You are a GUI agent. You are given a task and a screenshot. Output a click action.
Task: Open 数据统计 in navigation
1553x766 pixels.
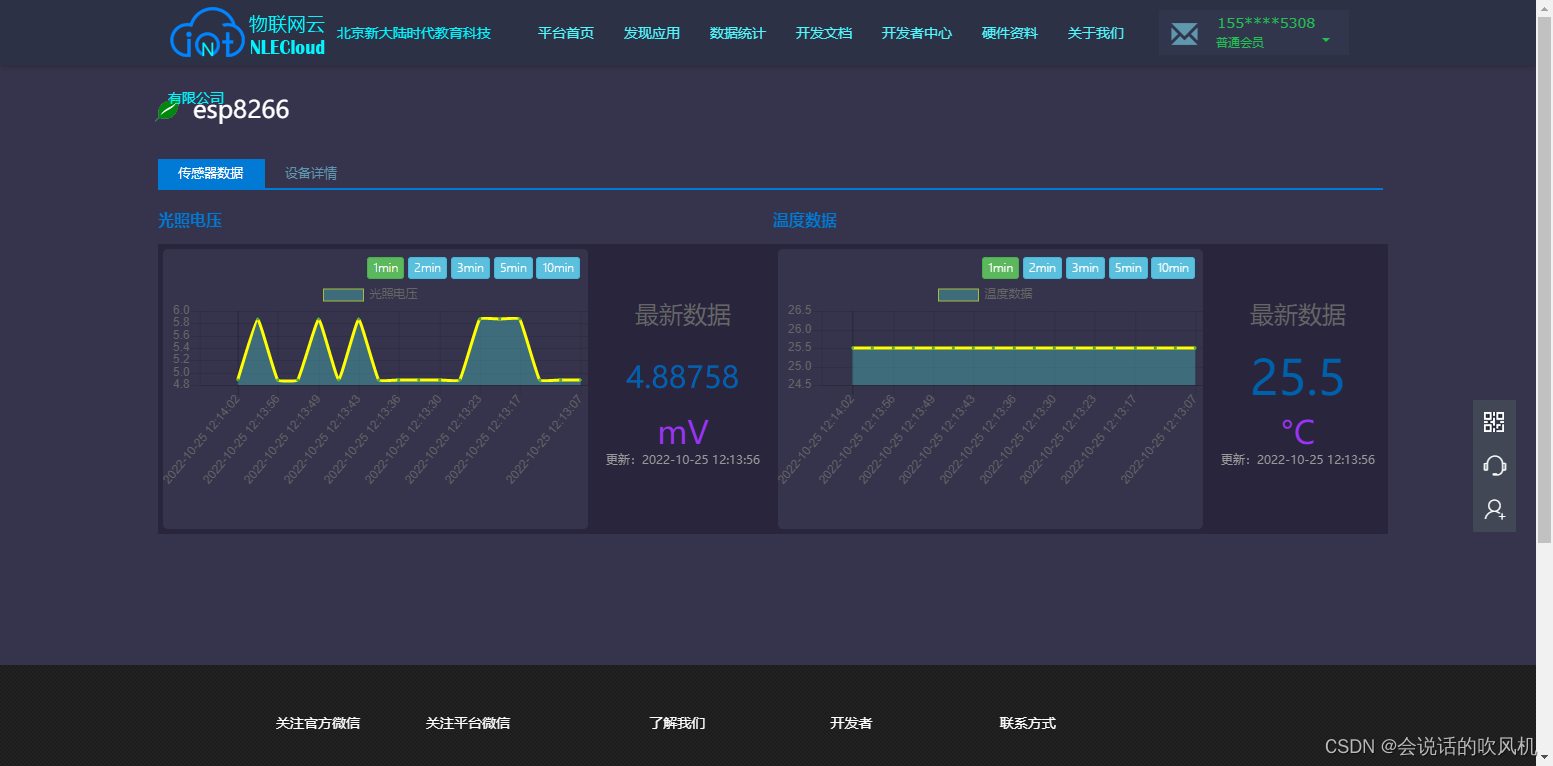click(x=738, y=33)
